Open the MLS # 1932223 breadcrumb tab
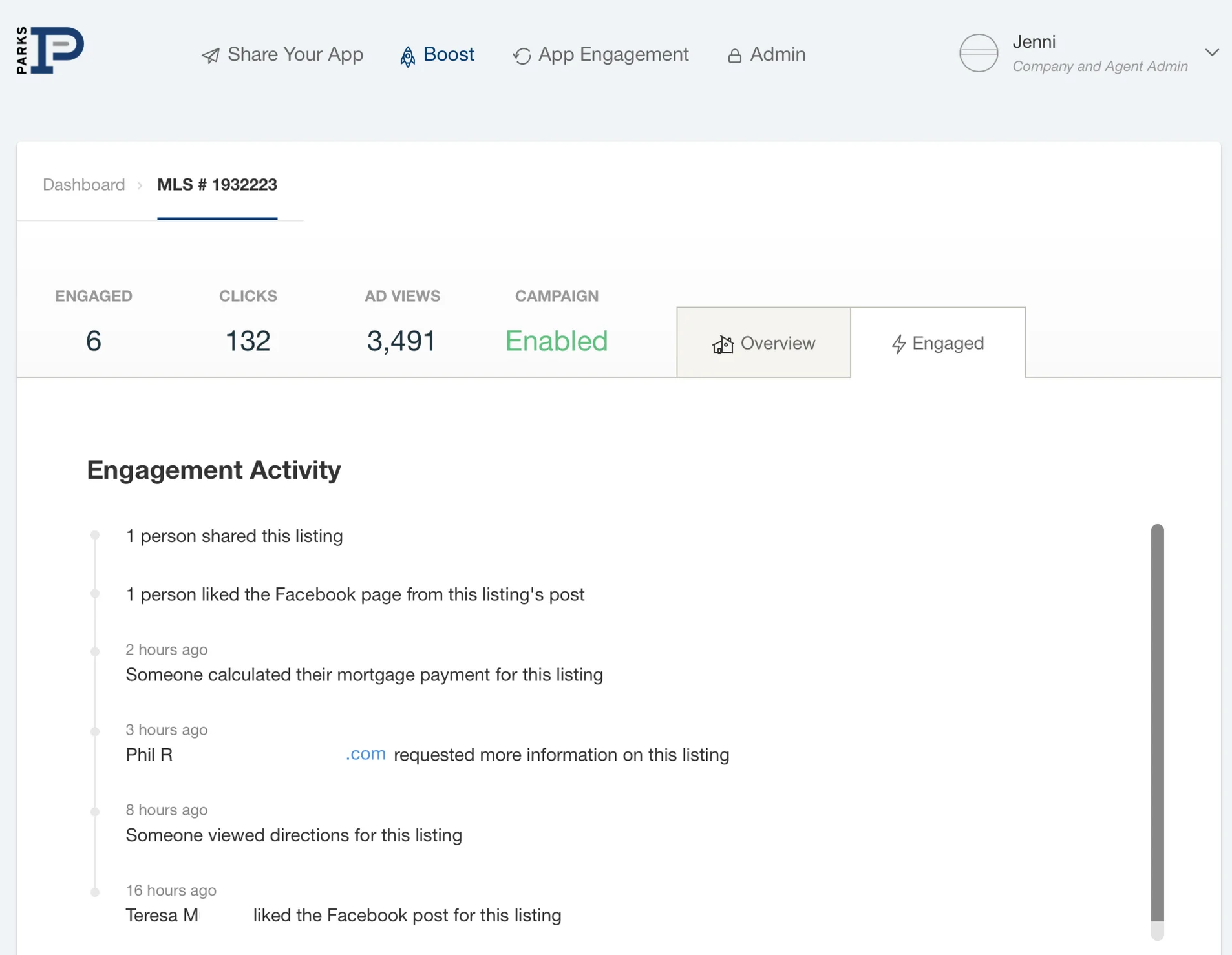The height and width of the screenshot is (955, 1232). (217, 185)
